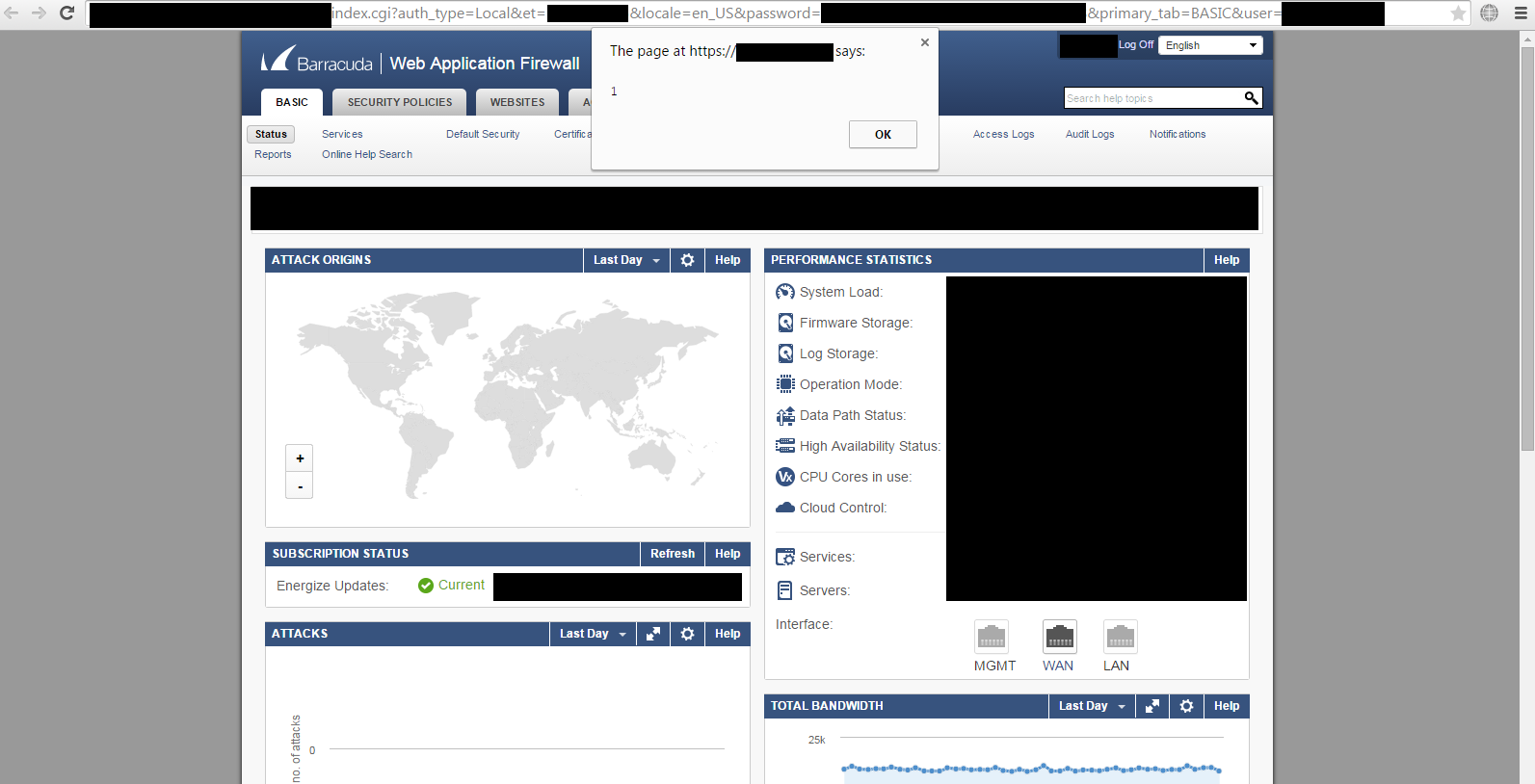Open Help for Attack Origins
The image size is (1535, 784).
click(728, 260)
